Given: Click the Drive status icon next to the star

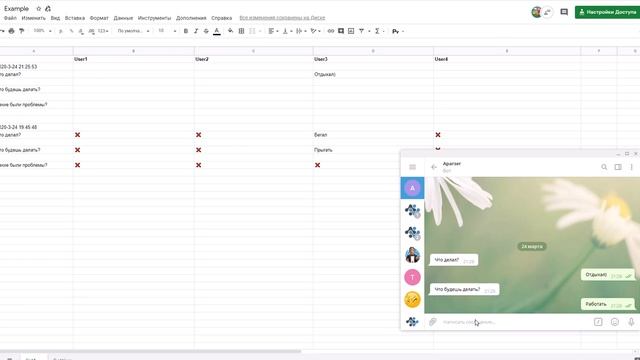Looking at the screenshot, I should [x=48, y=9].
